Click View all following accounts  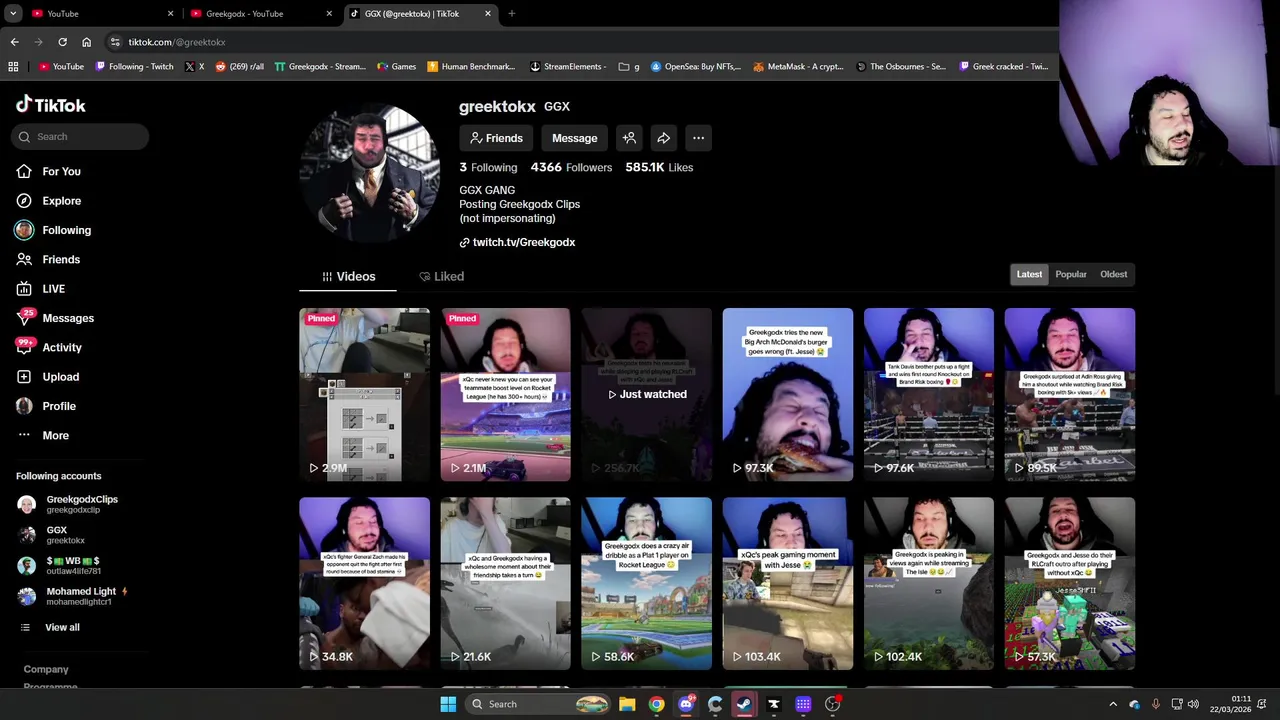point(50,627)
